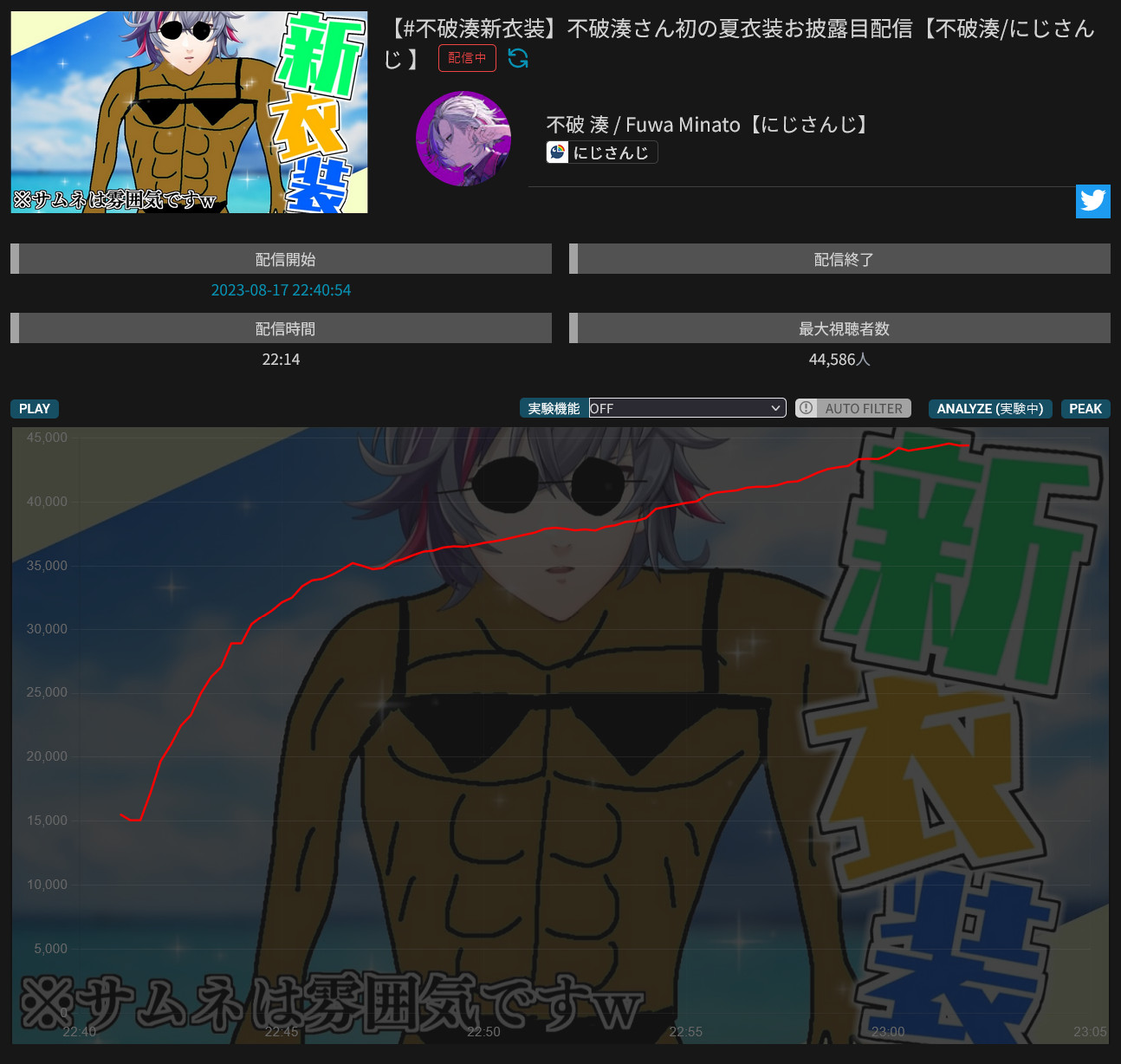Screen dimensions: 1121x1064
Task: Click the 22:14 stream duration value
Action: (x=281, y=360)
